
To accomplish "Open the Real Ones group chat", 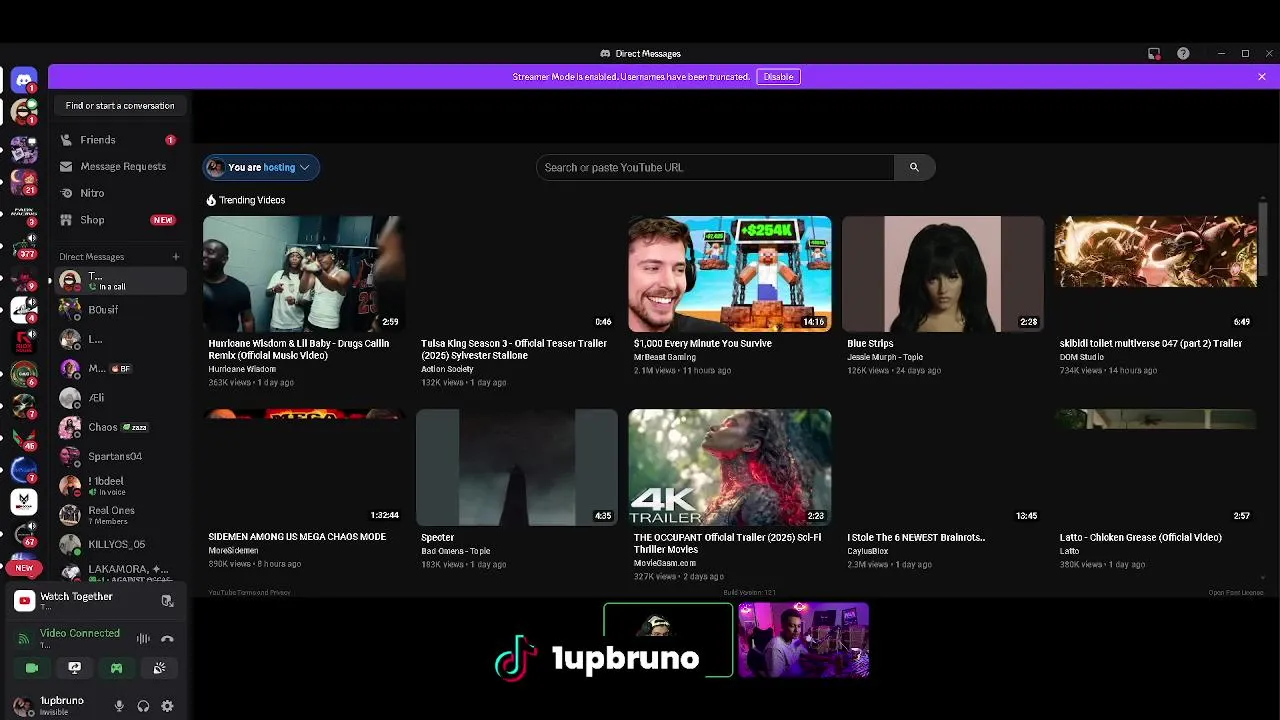I will point(118,515).
